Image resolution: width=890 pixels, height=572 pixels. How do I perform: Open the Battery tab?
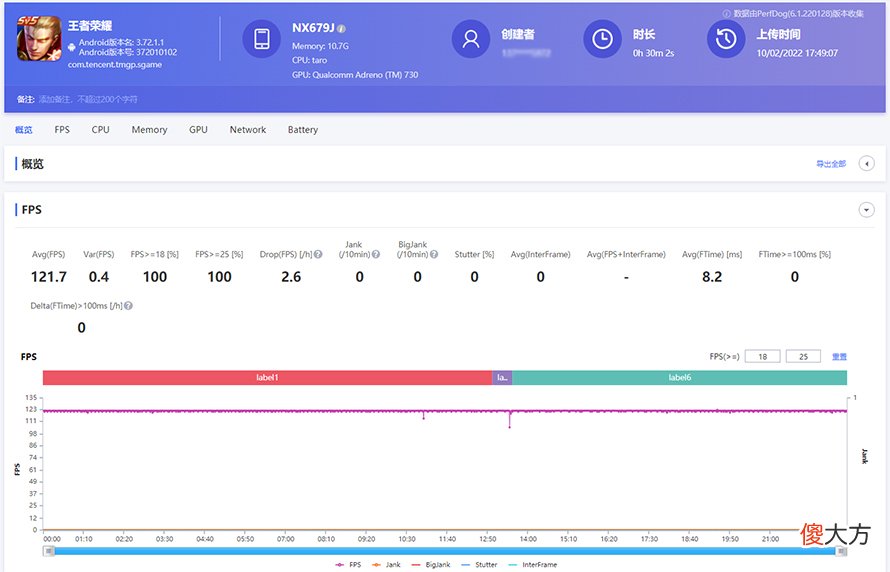point(303,130)
